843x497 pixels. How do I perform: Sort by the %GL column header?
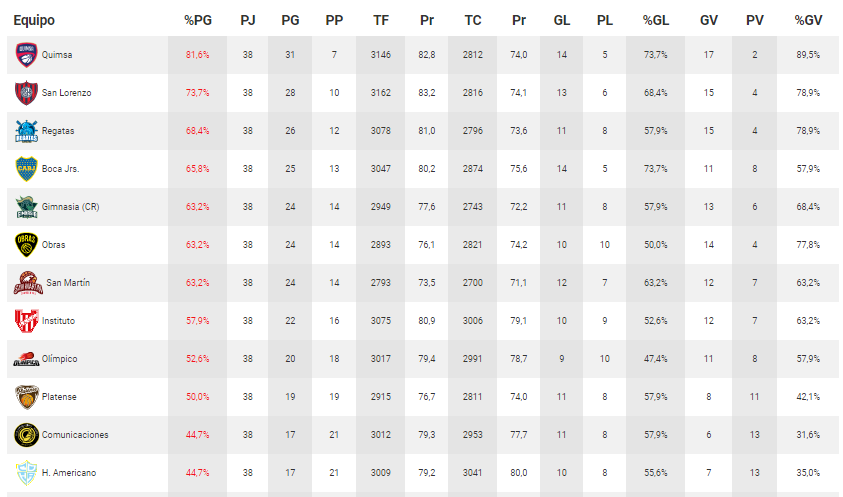656,20
